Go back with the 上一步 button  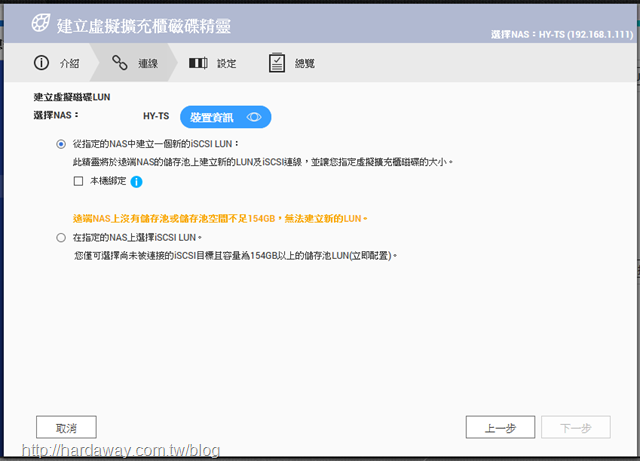click(500, 428)
